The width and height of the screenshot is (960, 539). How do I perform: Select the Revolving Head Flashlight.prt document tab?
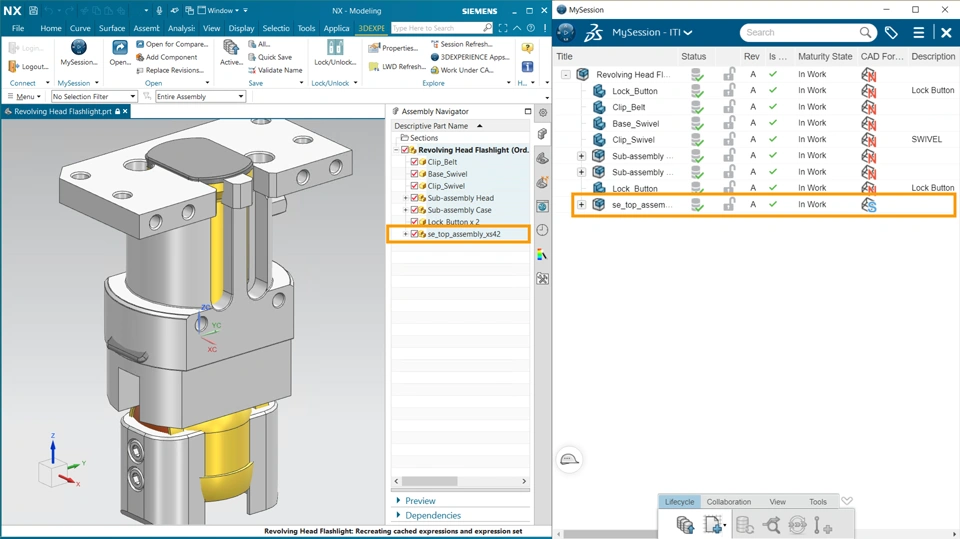[x=62, y=111]
